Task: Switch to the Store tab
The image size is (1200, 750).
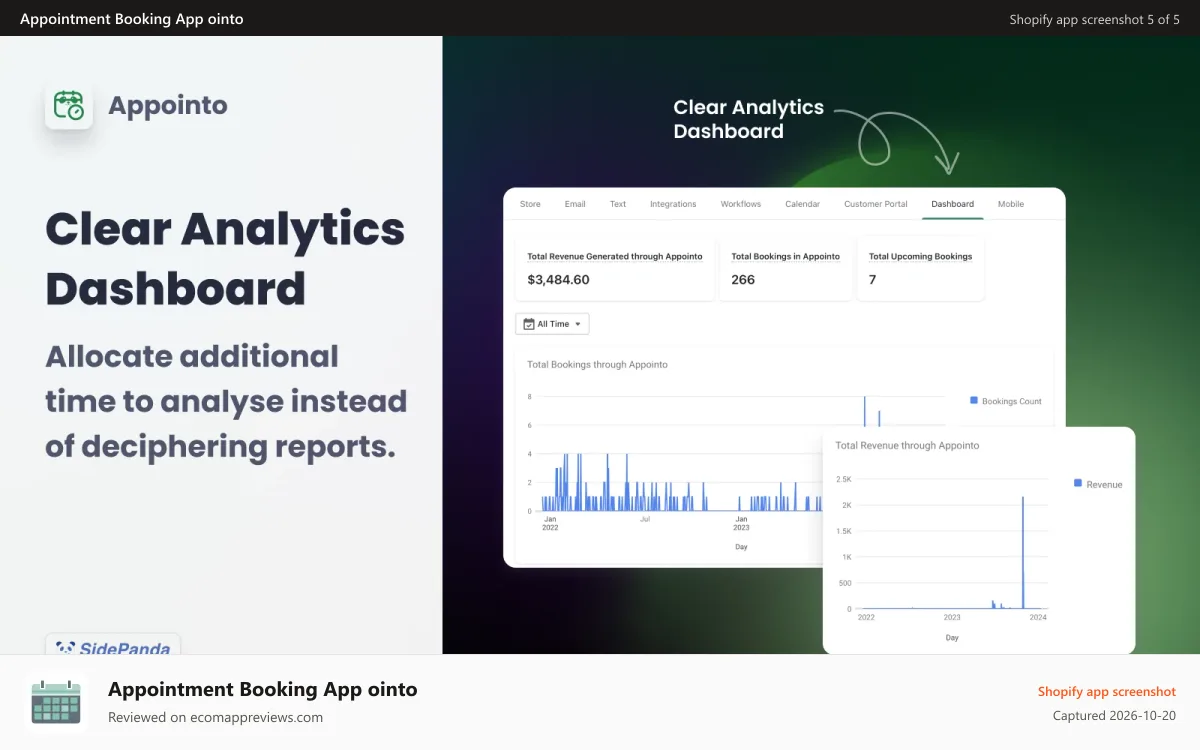Action: pyautogui.click(x=530, y=204)
